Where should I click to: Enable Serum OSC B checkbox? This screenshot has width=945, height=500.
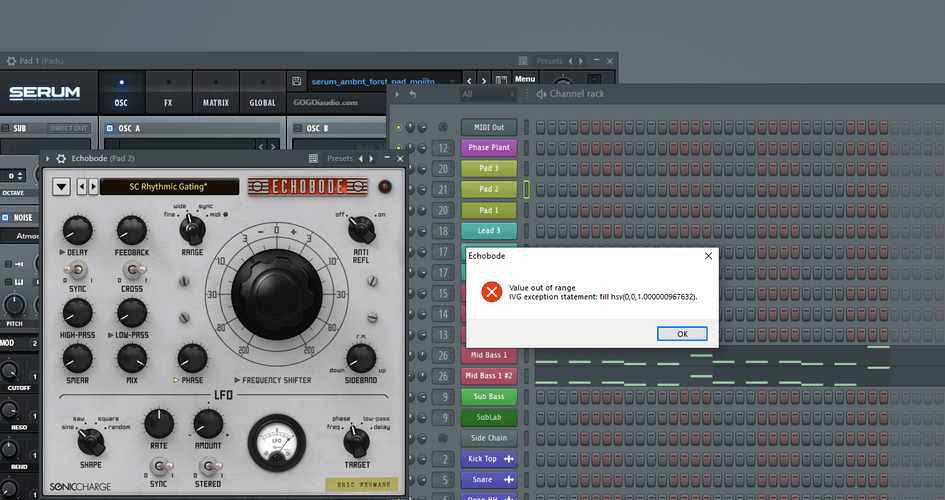click(x=297, y=128)
